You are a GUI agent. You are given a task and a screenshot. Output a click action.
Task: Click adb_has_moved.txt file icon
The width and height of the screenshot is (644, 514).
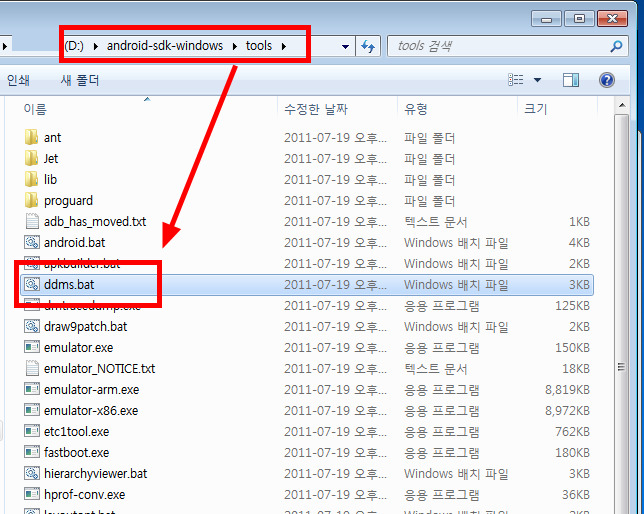pos(32,221)
